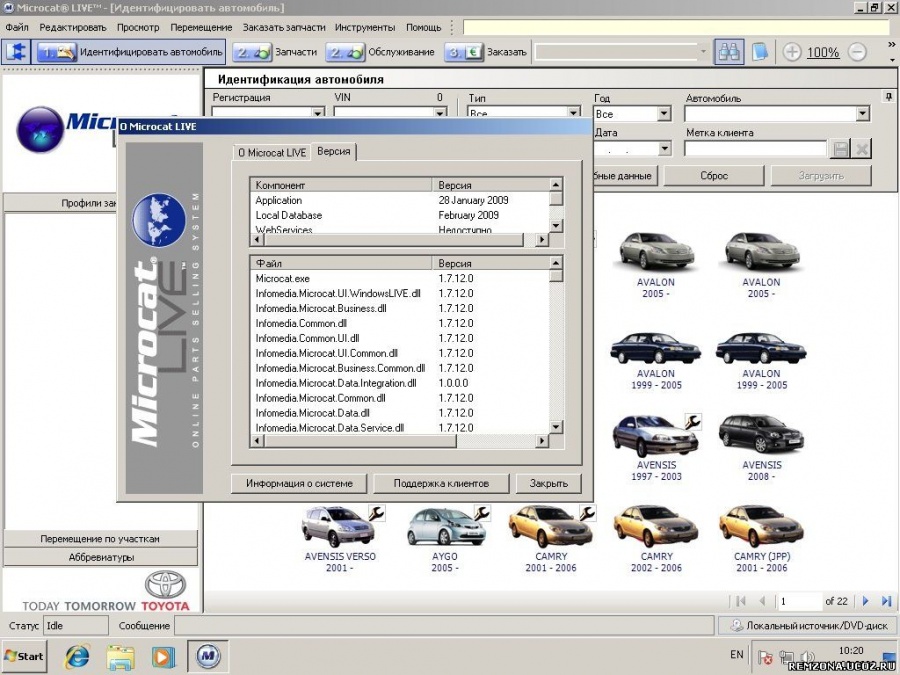
Task: Expand the Тип dropdown
Action: pyautogui.click(x=573, y=112)
